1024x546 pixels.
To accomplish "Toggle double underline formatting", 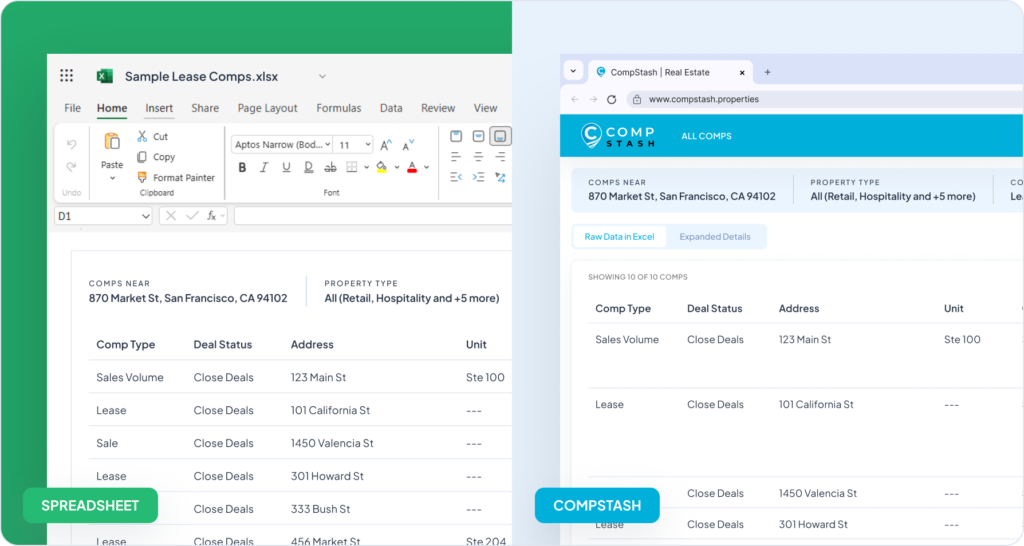I will pos(308,168).
